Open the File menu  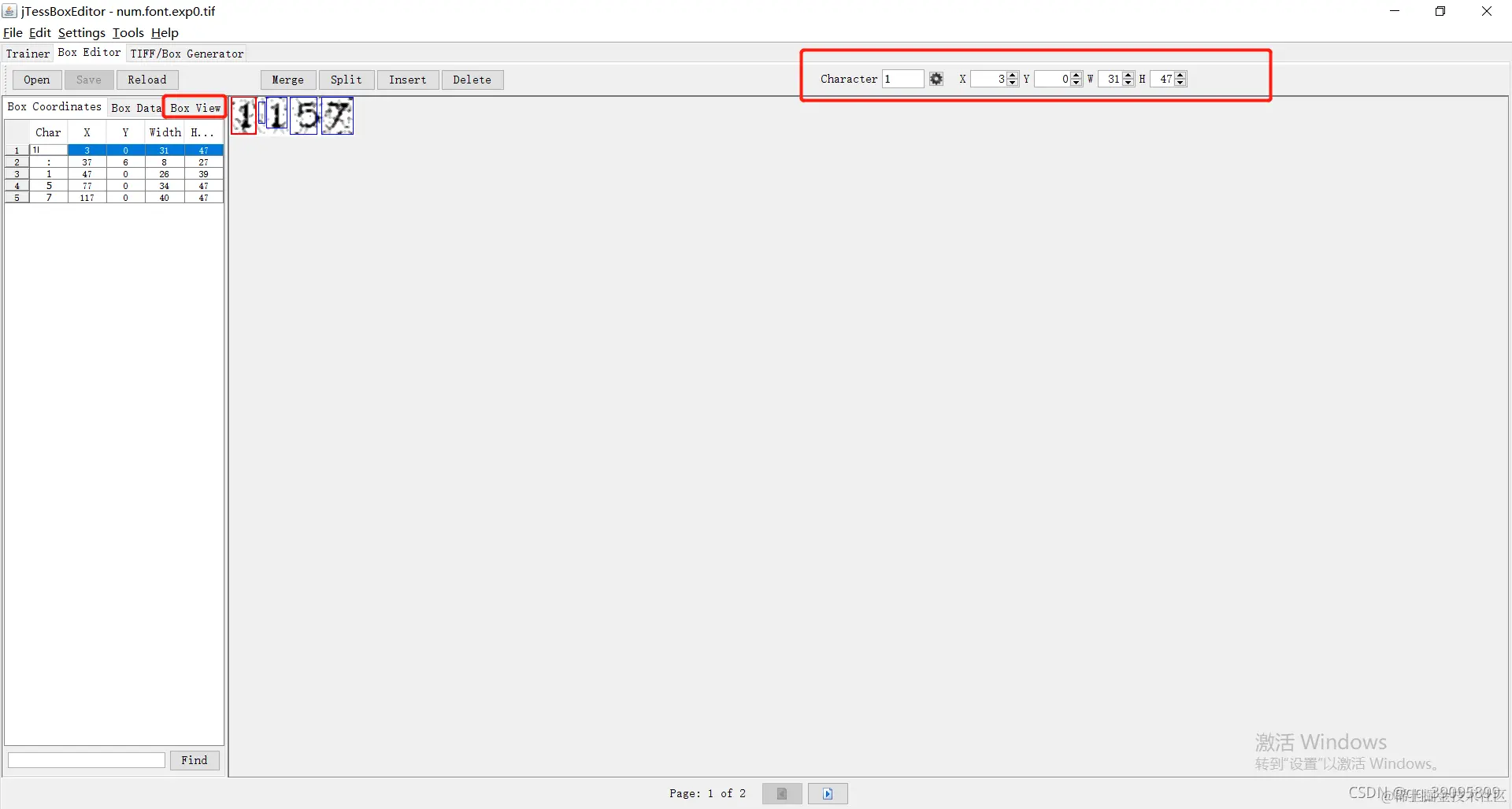coord(13,33)
